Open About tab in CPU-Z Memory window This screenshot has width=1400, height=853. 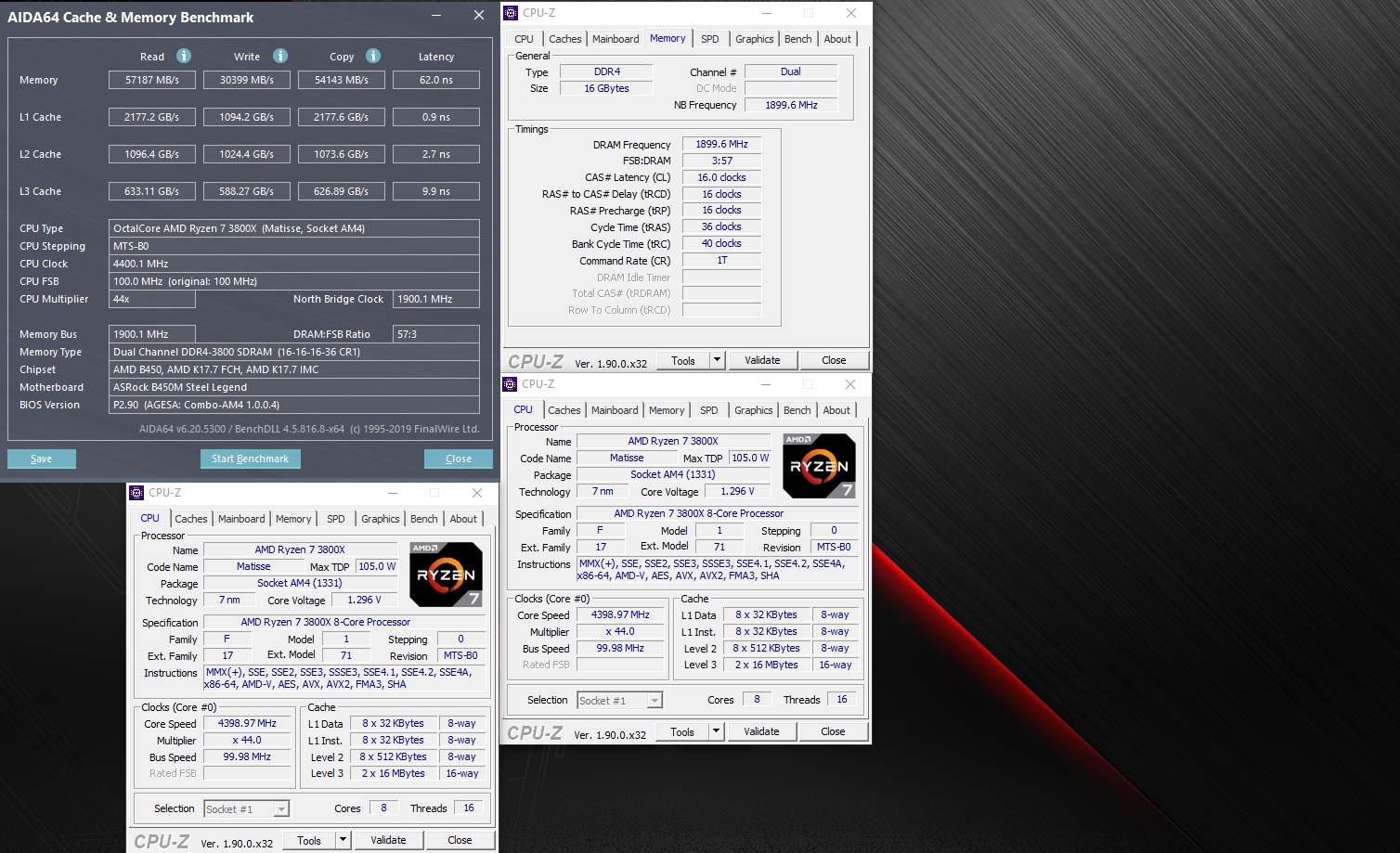(837, 39)
